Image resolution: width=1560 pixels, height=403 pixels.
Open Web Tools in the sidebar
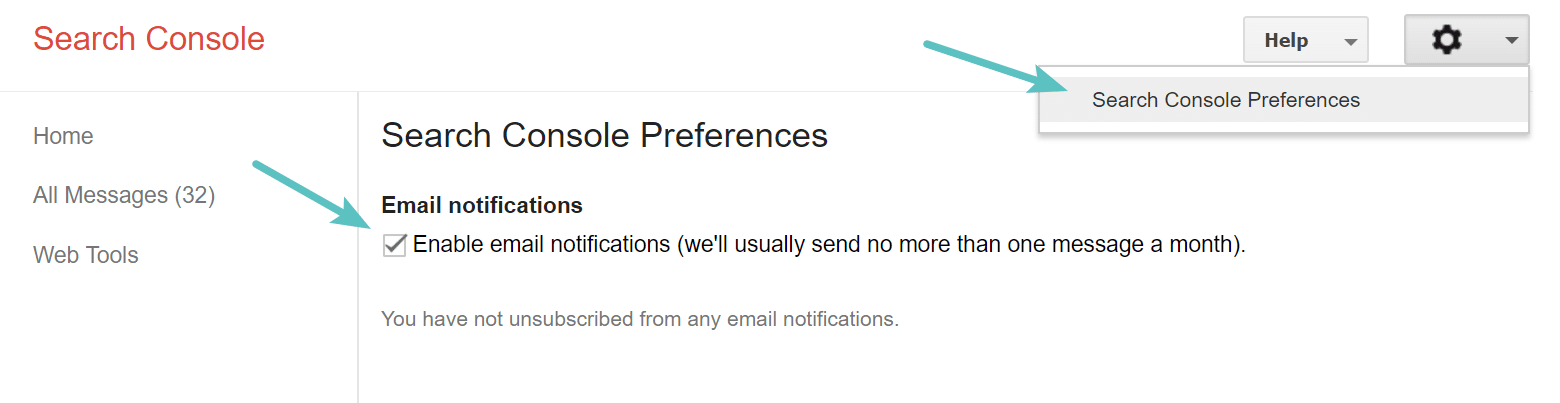tap(86, 255)
